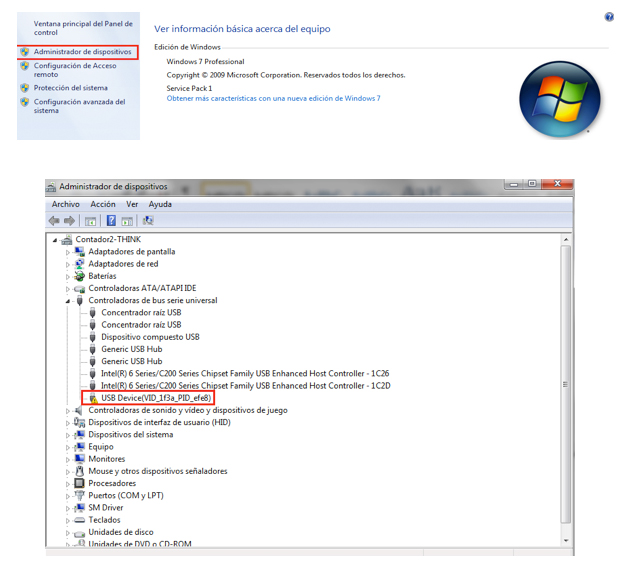Click the scan for hardware changes icon
622x571 pixels.
149,221
